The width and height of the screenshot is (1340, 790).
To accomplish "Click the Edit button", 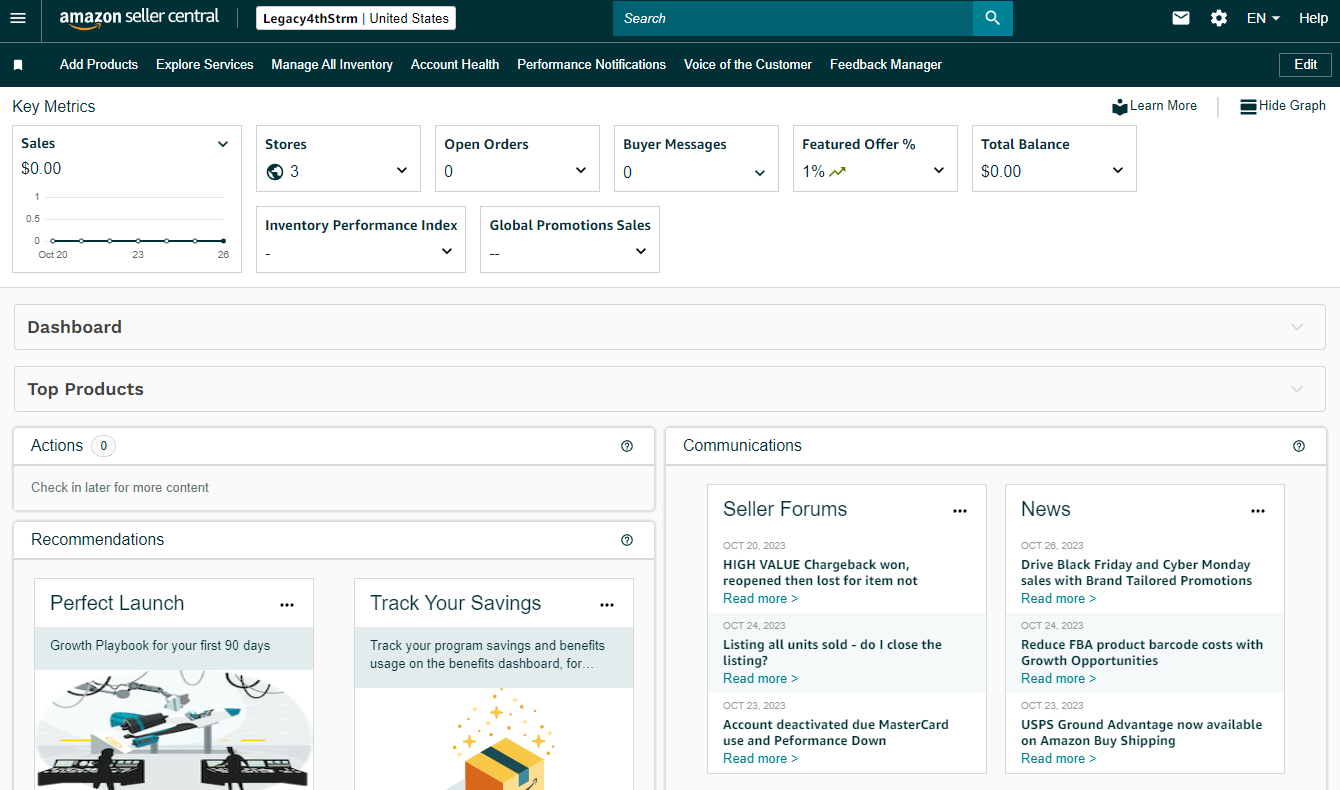I will pos(1305,65).
